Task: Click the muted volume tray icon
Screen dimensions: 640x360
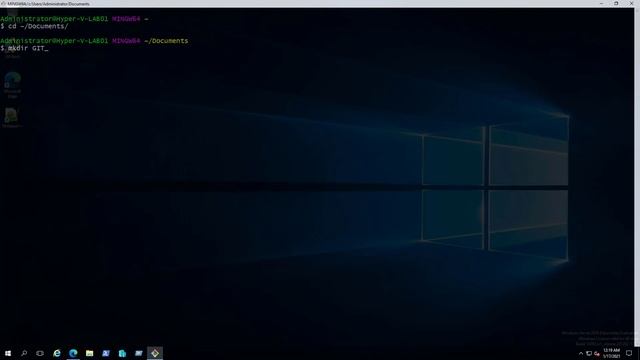Action: click(597, 353)
